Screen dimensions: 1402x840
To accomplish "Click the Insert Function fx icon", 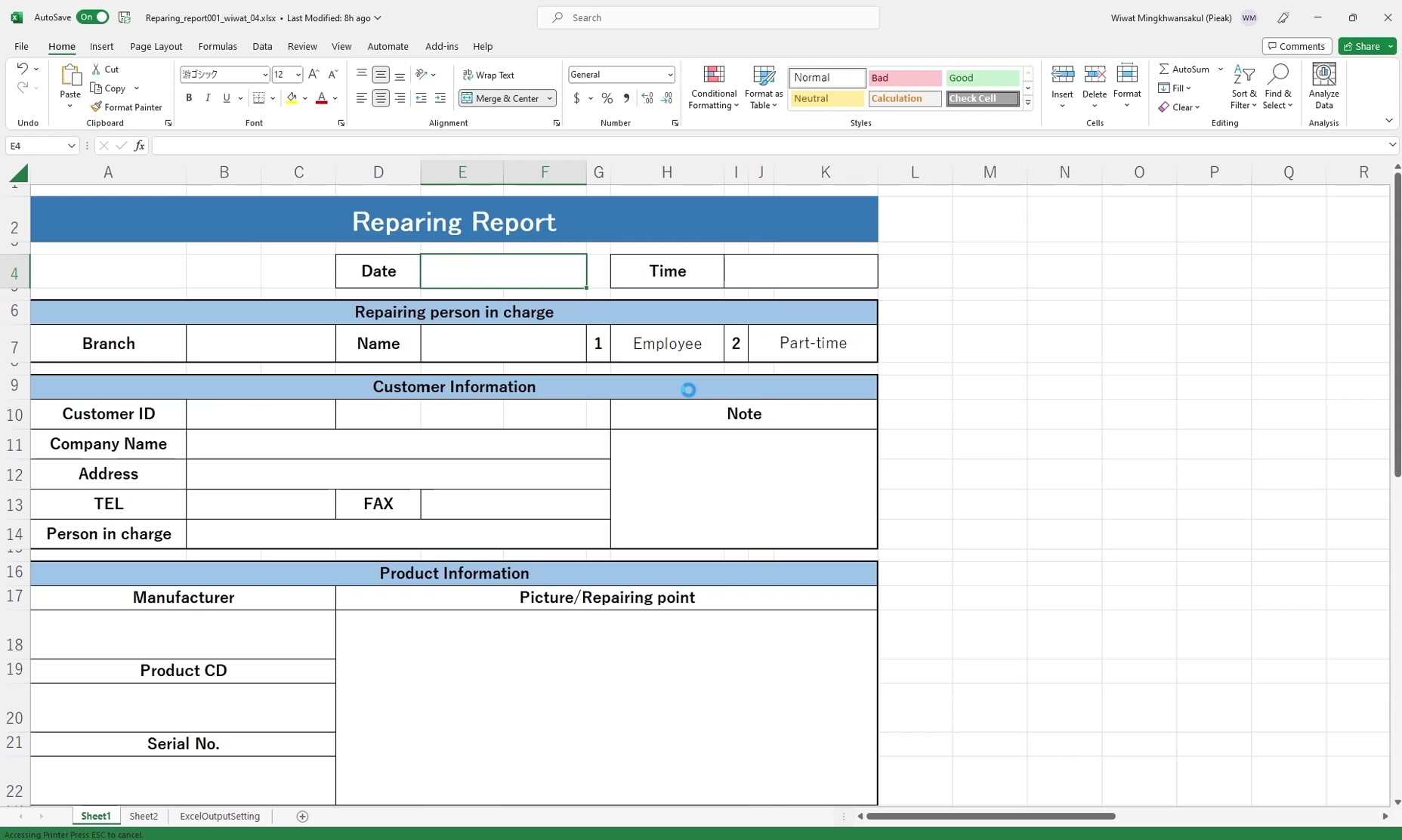I will point(139,146).
